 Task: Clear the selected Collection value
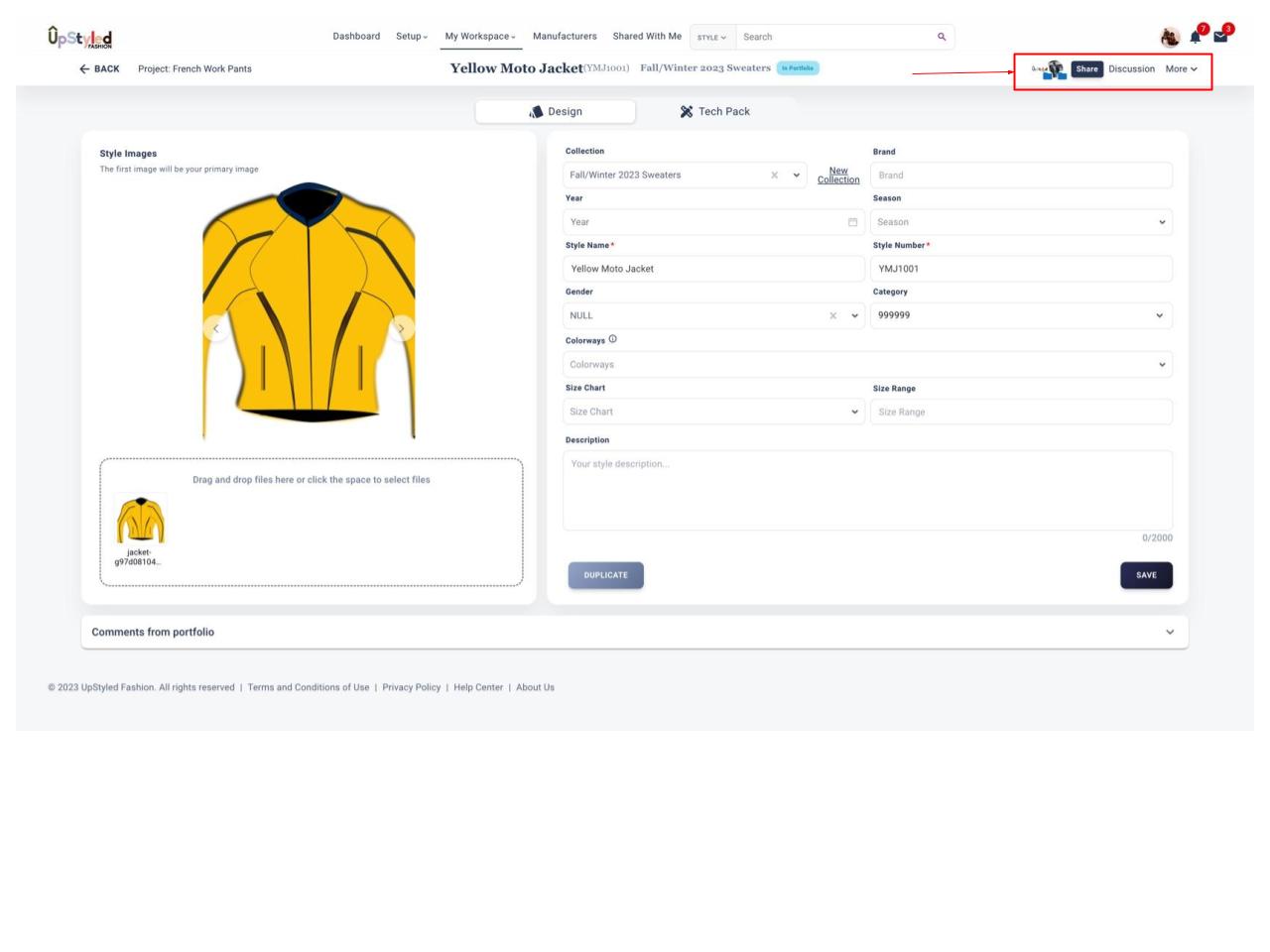click(x=774, y=175)
